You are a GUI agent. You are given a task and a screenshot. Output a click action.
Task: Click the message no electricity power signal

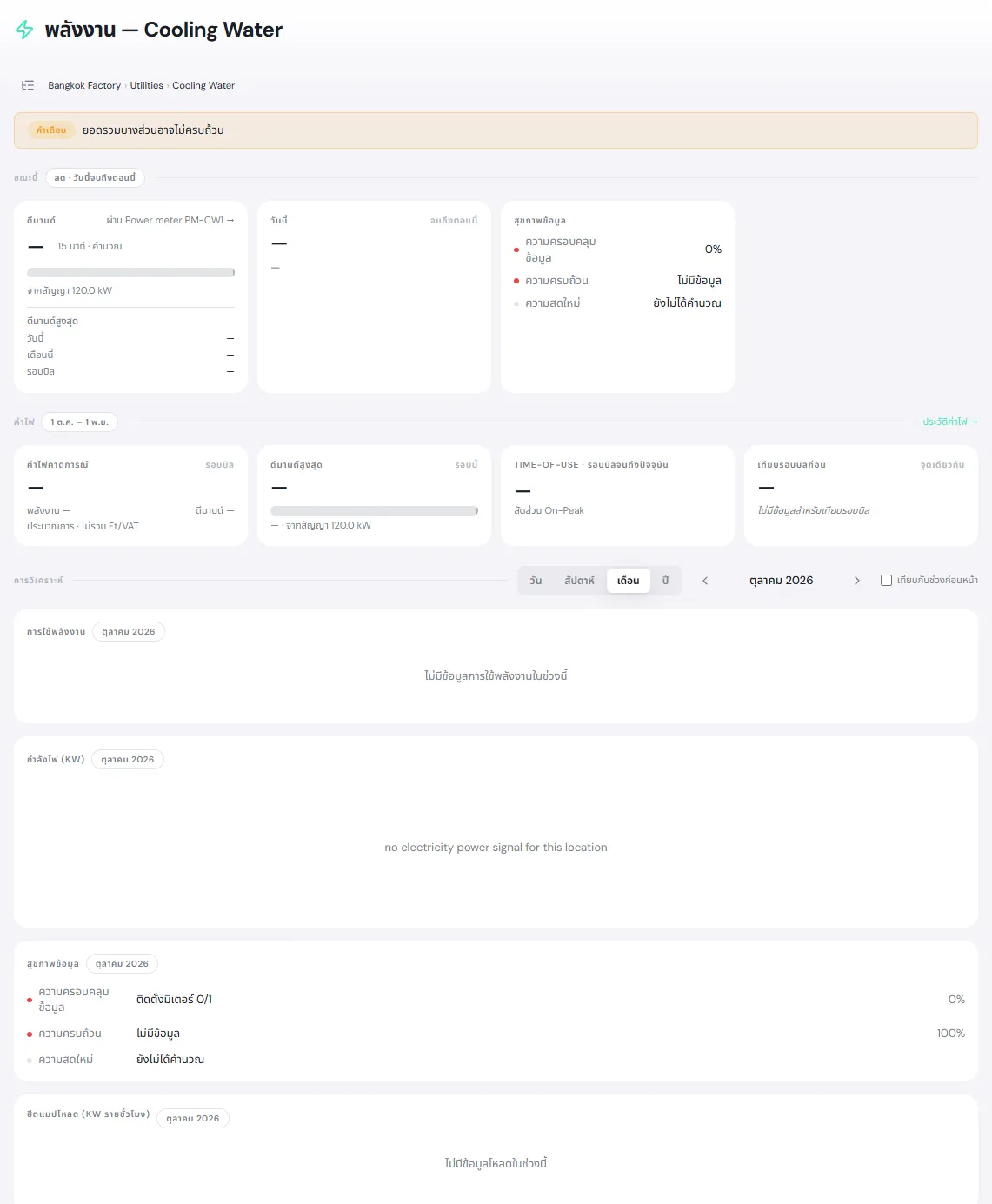tap(496, 848)
